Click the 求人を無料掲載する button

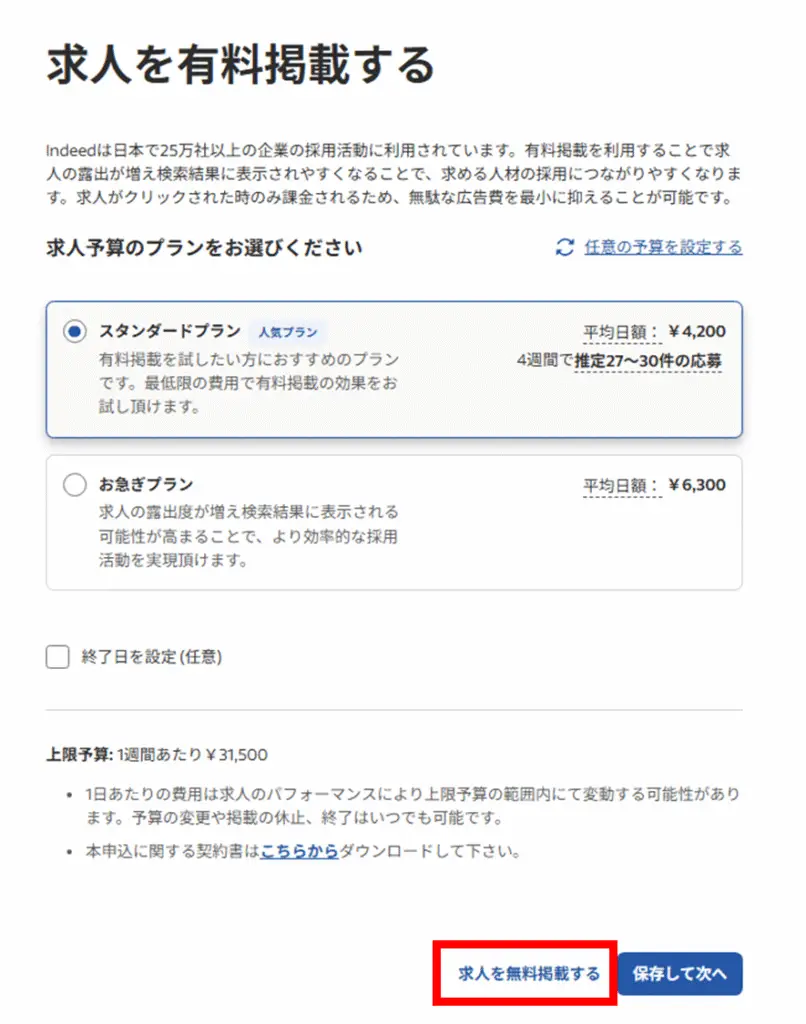tap(527, 970)
